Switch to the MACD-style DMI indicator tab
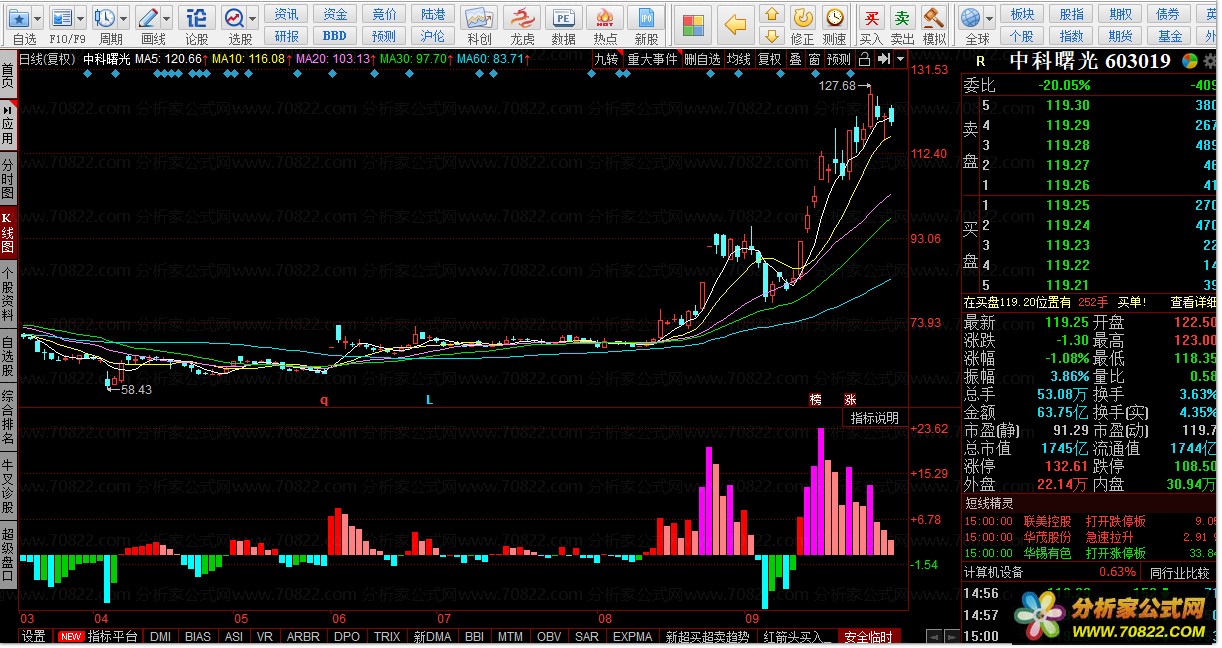This screenshot has height=648, width=1222. point(160,637)
